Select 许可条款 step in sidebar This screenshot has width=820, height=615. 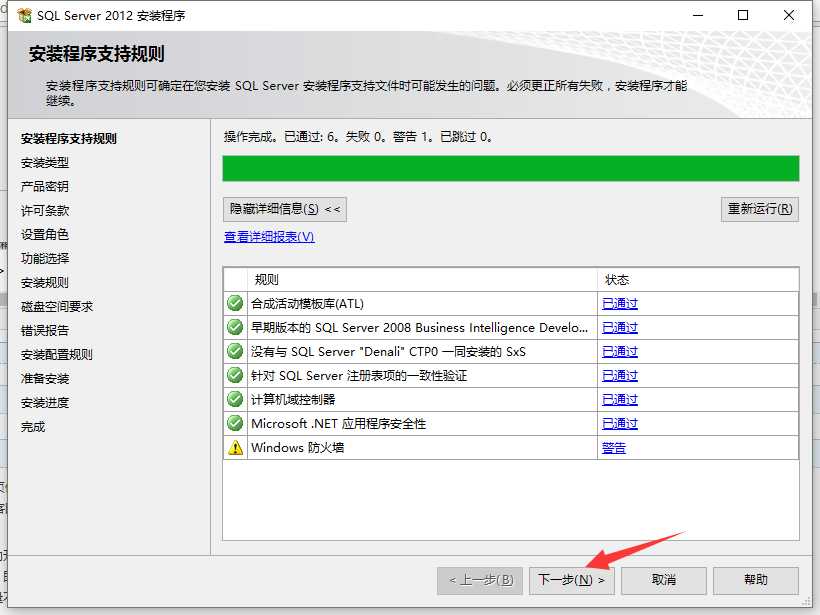point(45,211)
